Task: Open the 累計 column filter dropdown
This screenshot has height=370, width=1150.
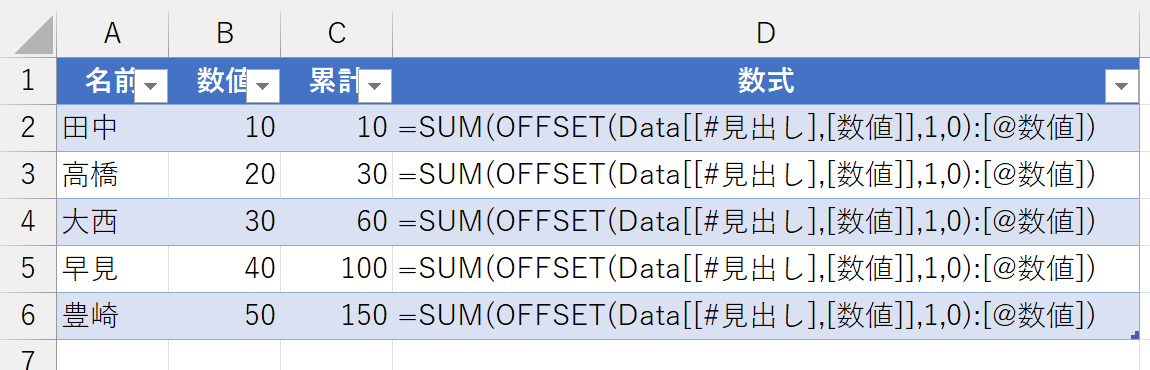Action: (x=376, y=87)
